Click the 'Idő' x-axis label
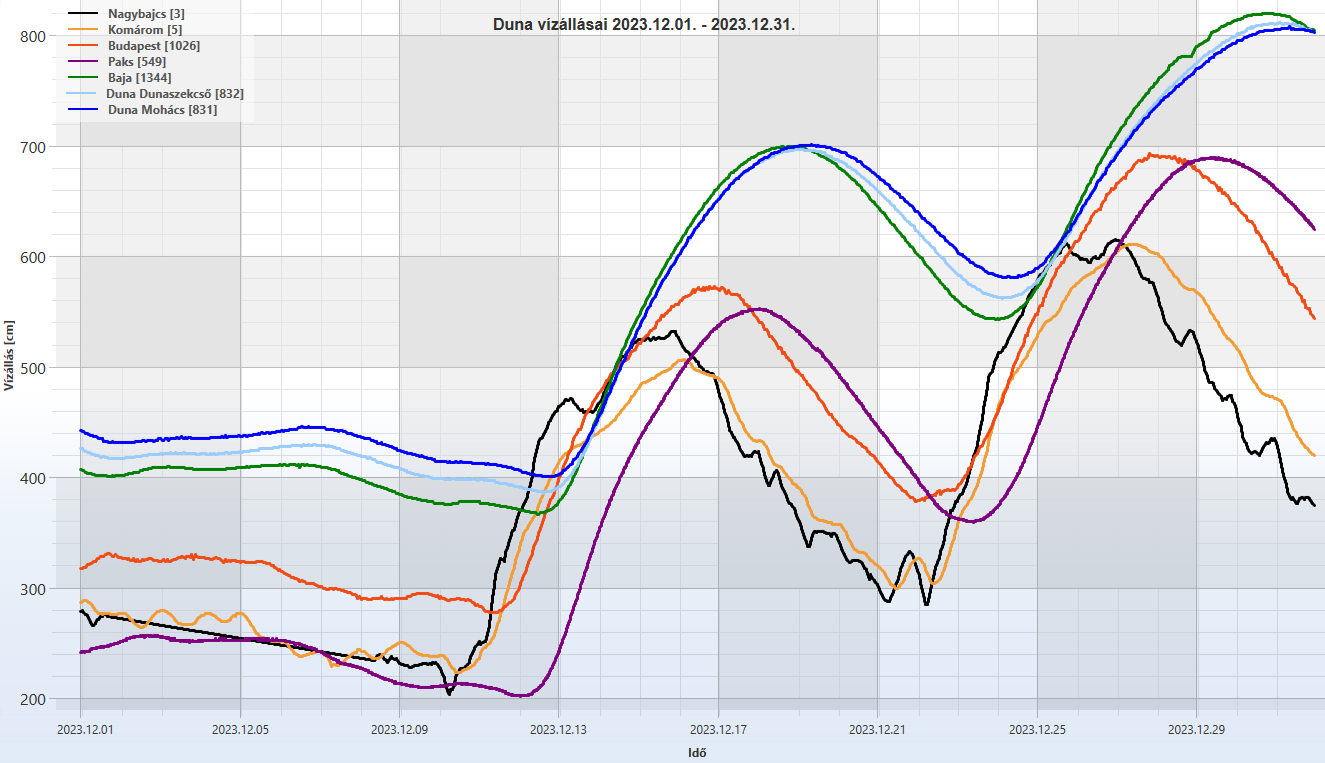The height and width of the screenshot is (763, 1325). click(699, 752)
